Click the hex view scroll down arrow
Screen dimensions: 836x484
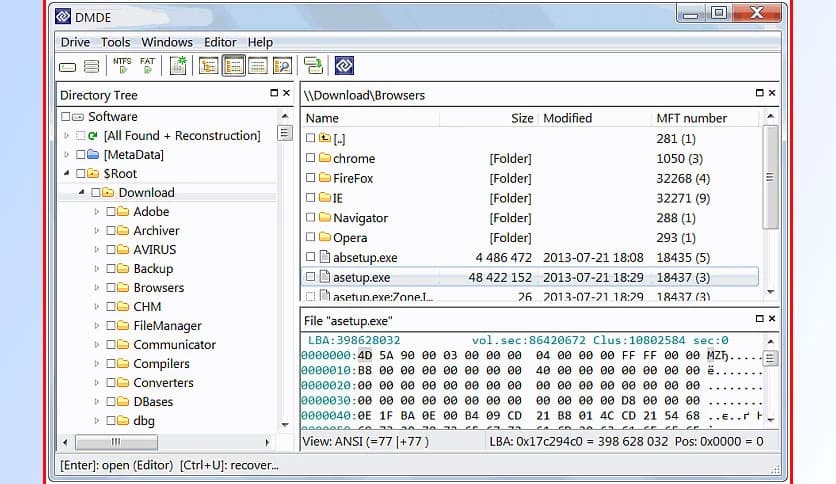[x=770, y=420]
